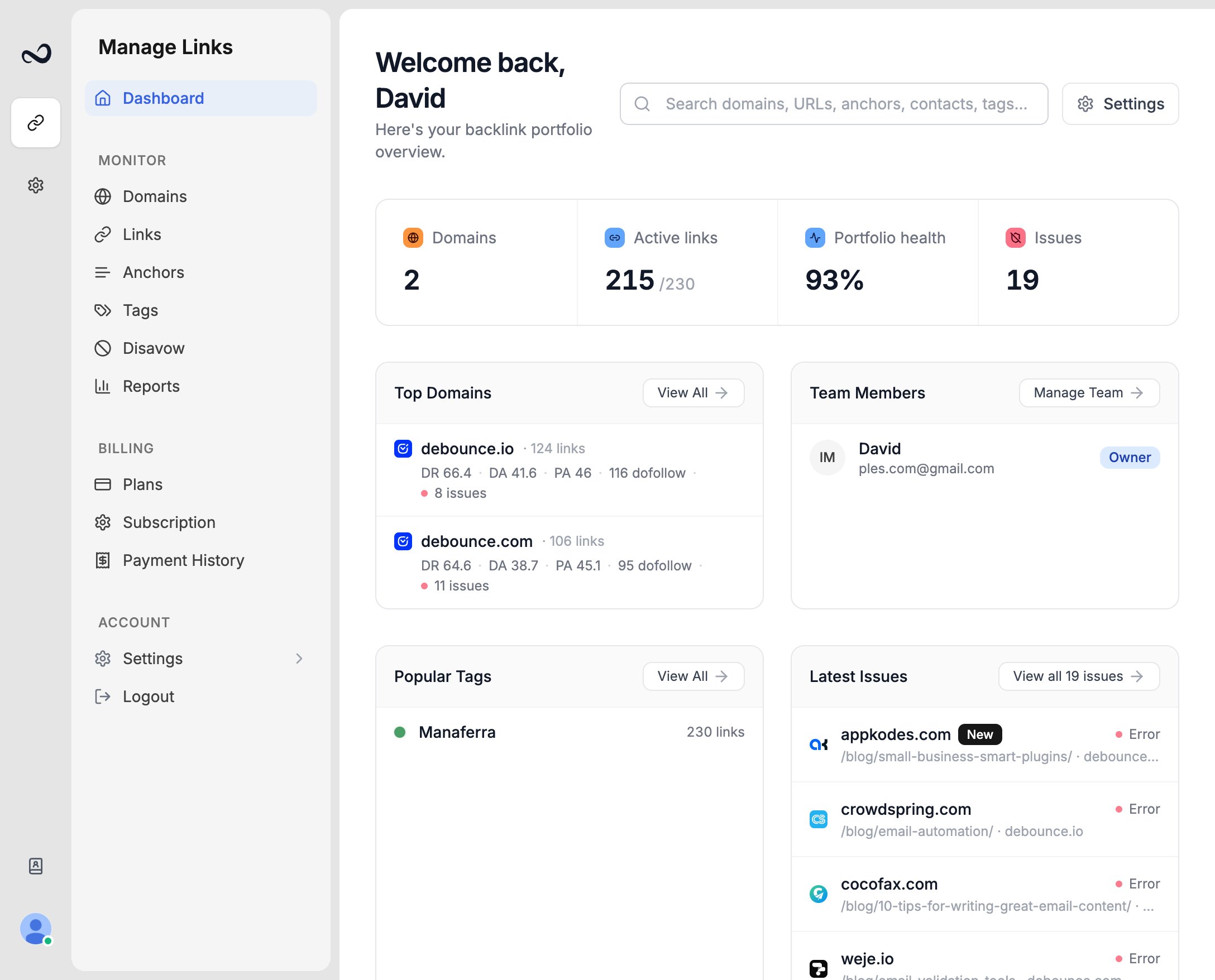This screenshot has height=980, width=1215.
Task: Click 230 links count for Manaferra
Action: 716,732
